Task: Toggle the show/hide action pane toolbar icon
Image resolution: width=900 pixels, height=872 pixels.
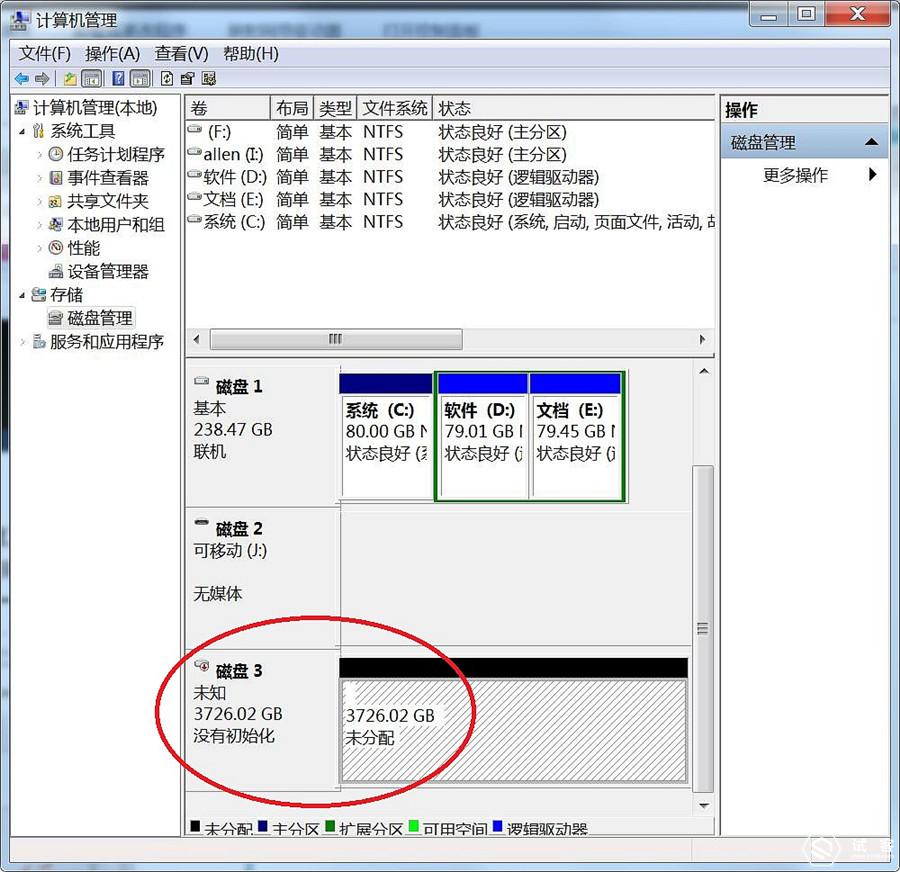Action: pos(140,78)
